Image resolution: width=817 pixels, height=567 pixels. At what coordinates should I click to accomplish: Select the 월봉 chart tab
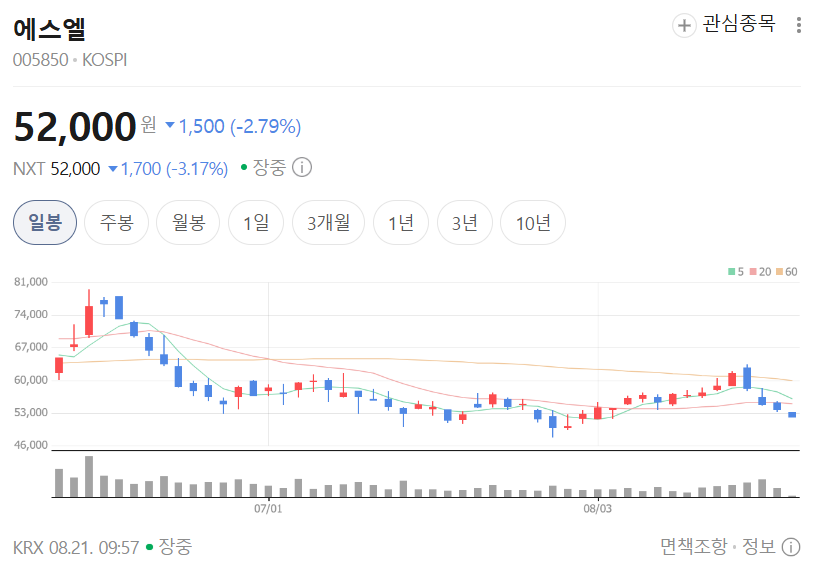coord(188,223)
